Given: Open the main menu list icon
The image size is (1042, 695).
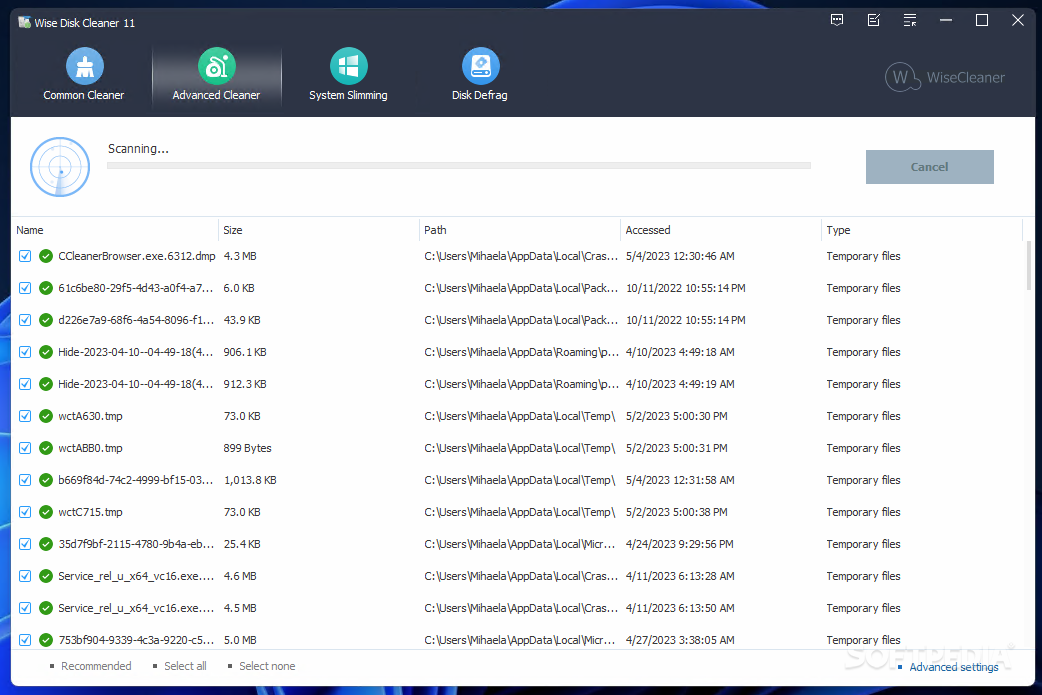Looking at the screenshot, I should [910, 21].
